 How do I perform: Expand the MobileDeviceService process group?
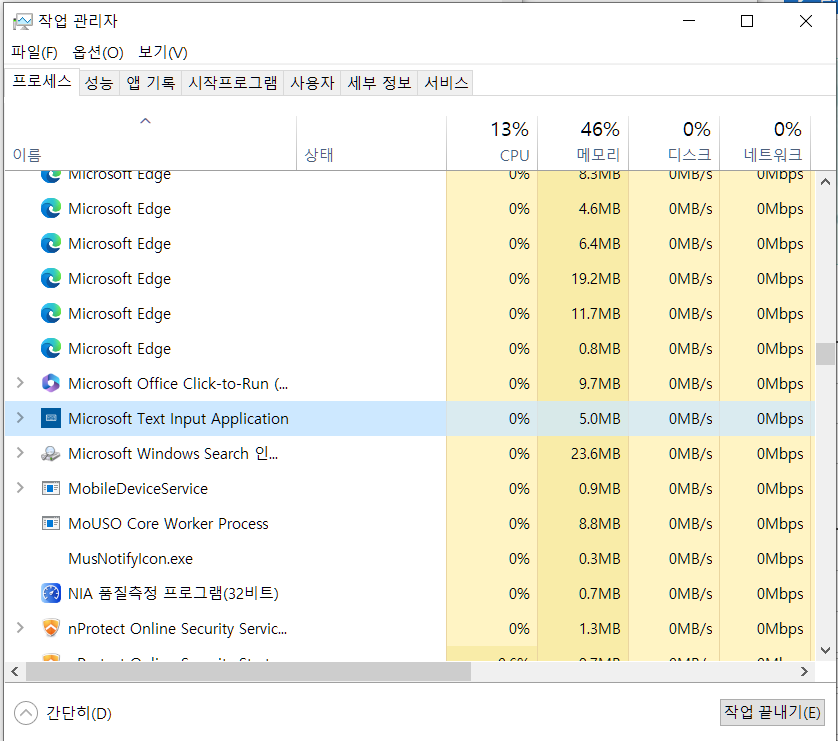tap(20, 488)
